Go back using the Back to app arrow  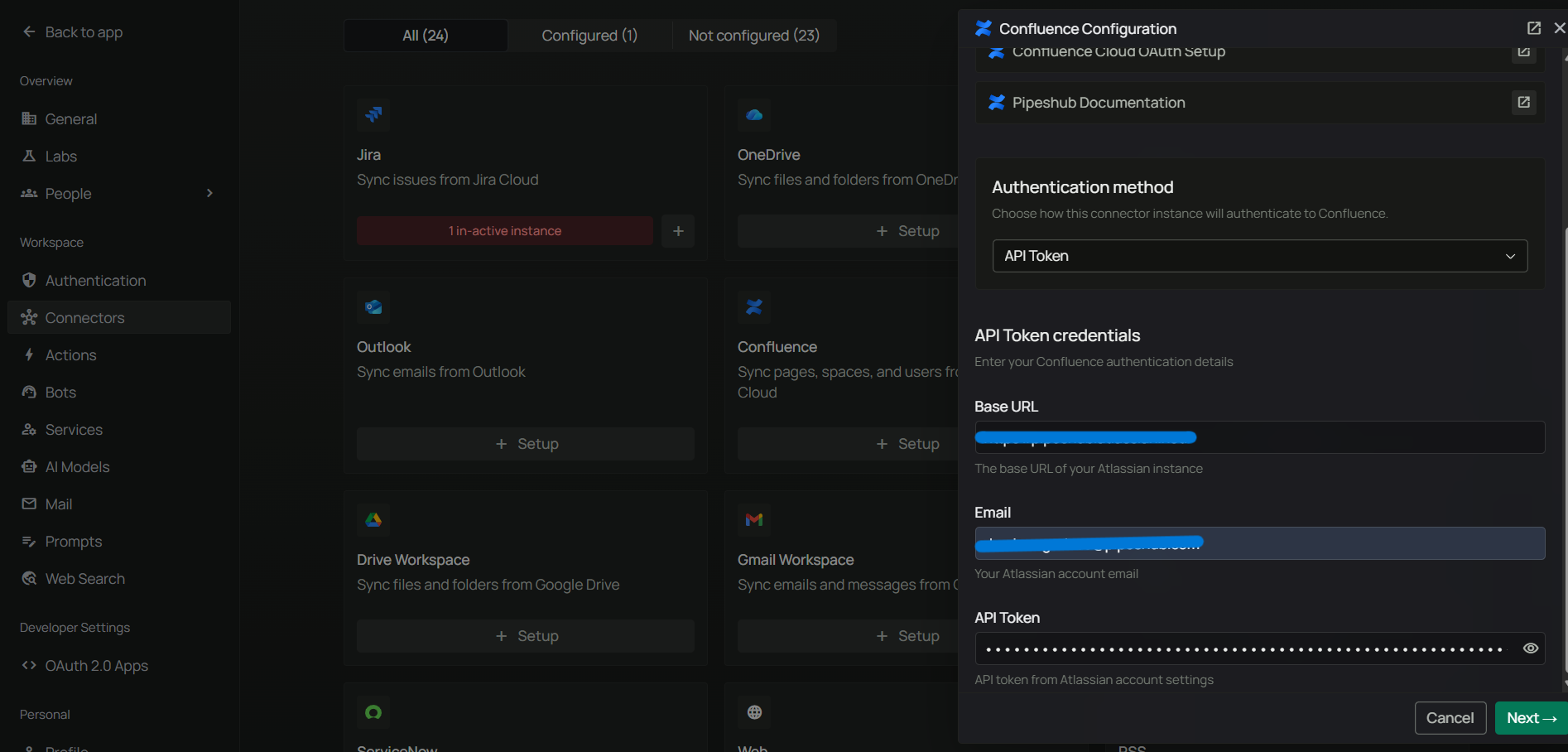coord(29,32)
